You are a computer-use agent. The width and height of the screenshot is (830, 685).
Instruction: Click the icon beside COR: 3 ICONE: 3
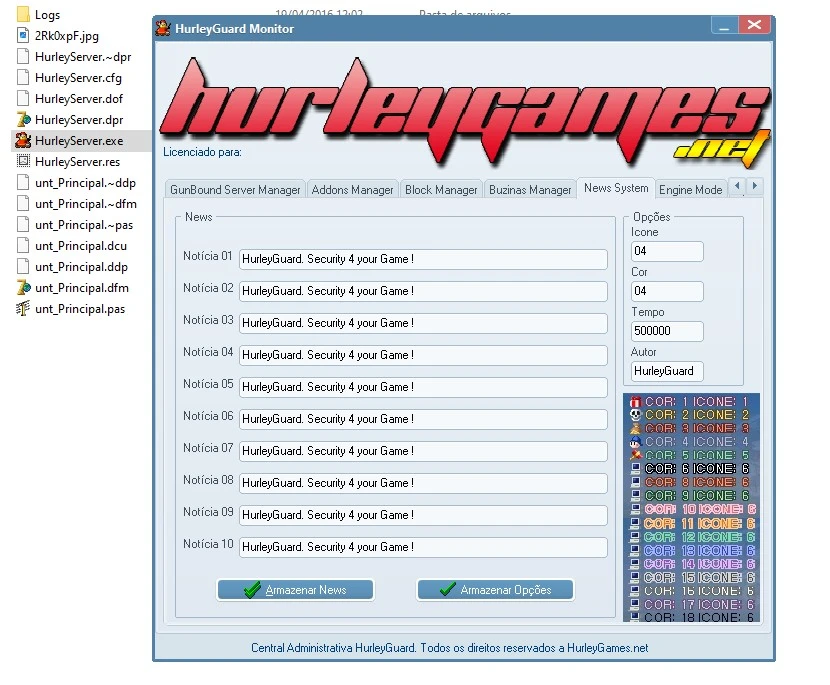tap(636, 428)
